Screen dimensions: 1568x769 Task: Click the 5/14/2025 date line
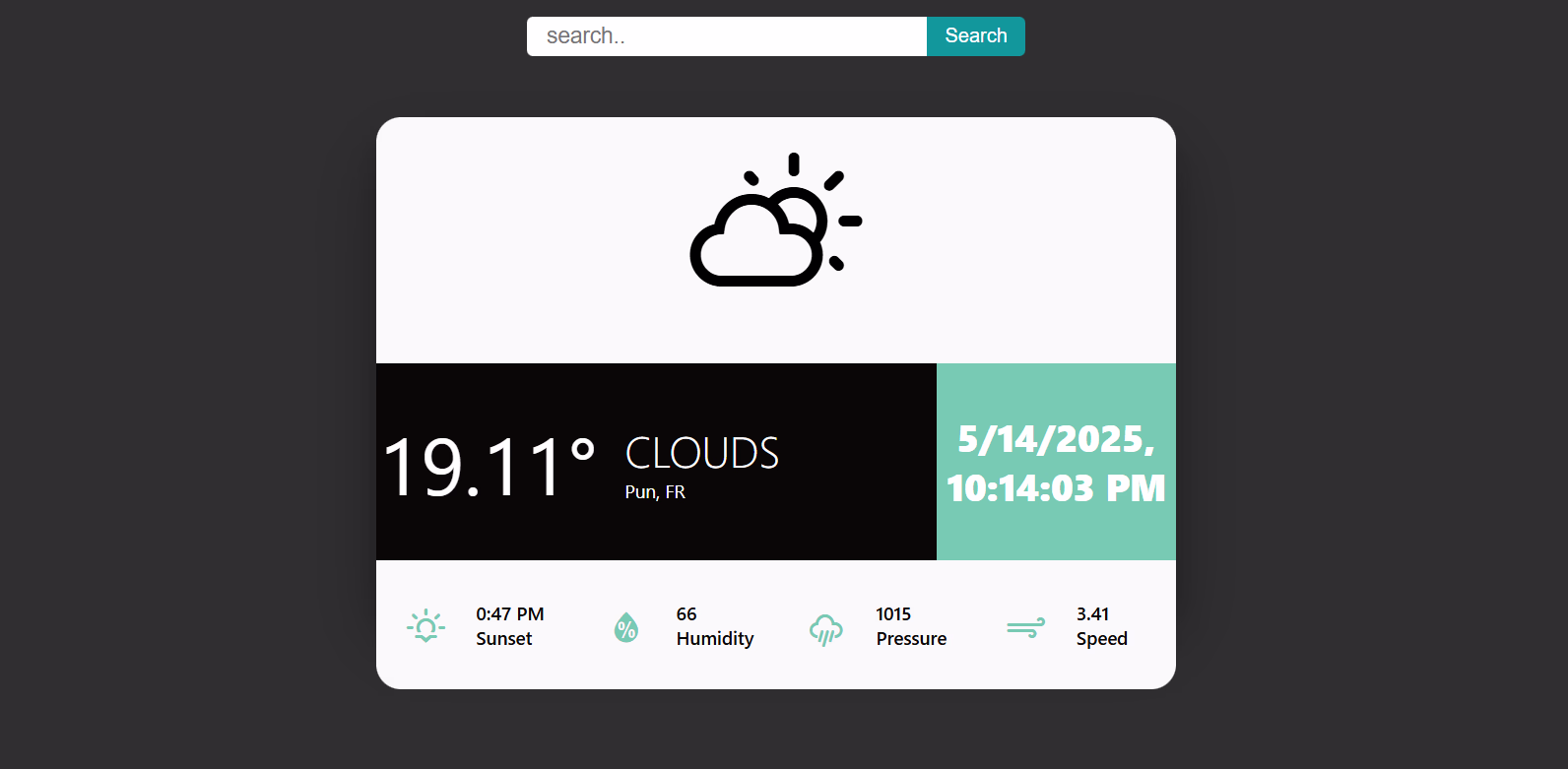1056,439
